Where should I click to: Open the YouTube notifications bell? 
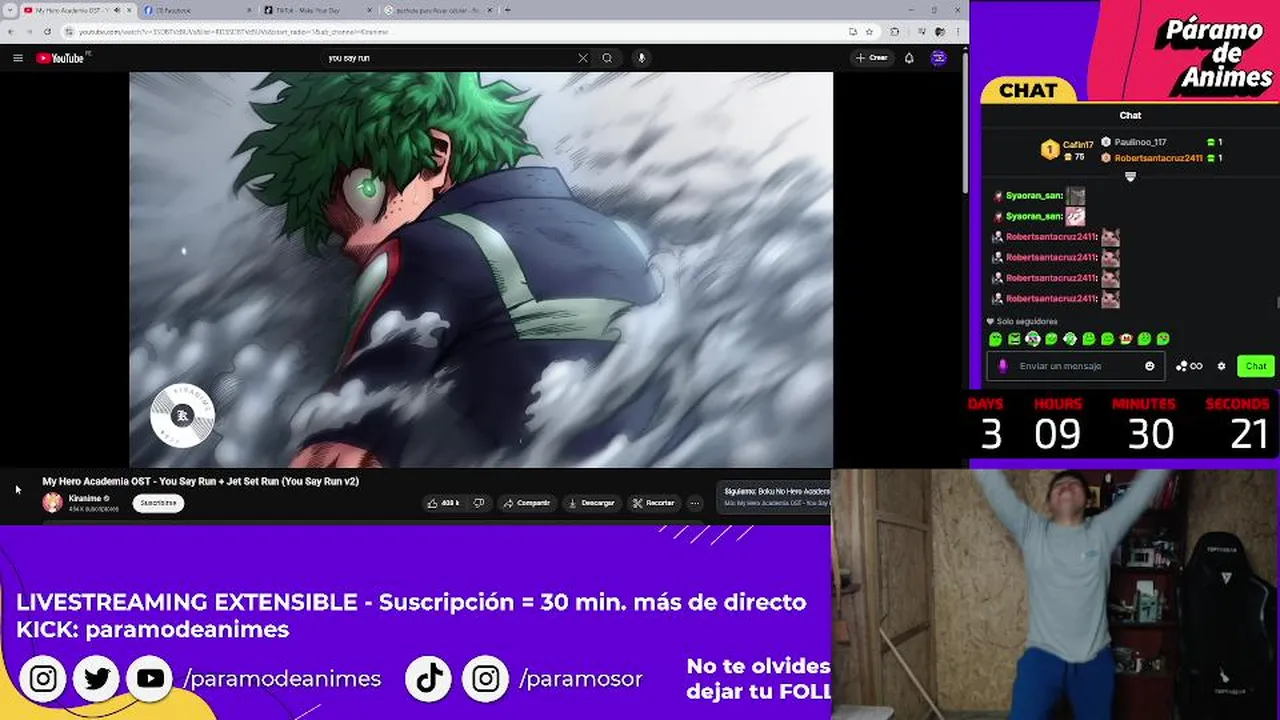pos(909,58)
